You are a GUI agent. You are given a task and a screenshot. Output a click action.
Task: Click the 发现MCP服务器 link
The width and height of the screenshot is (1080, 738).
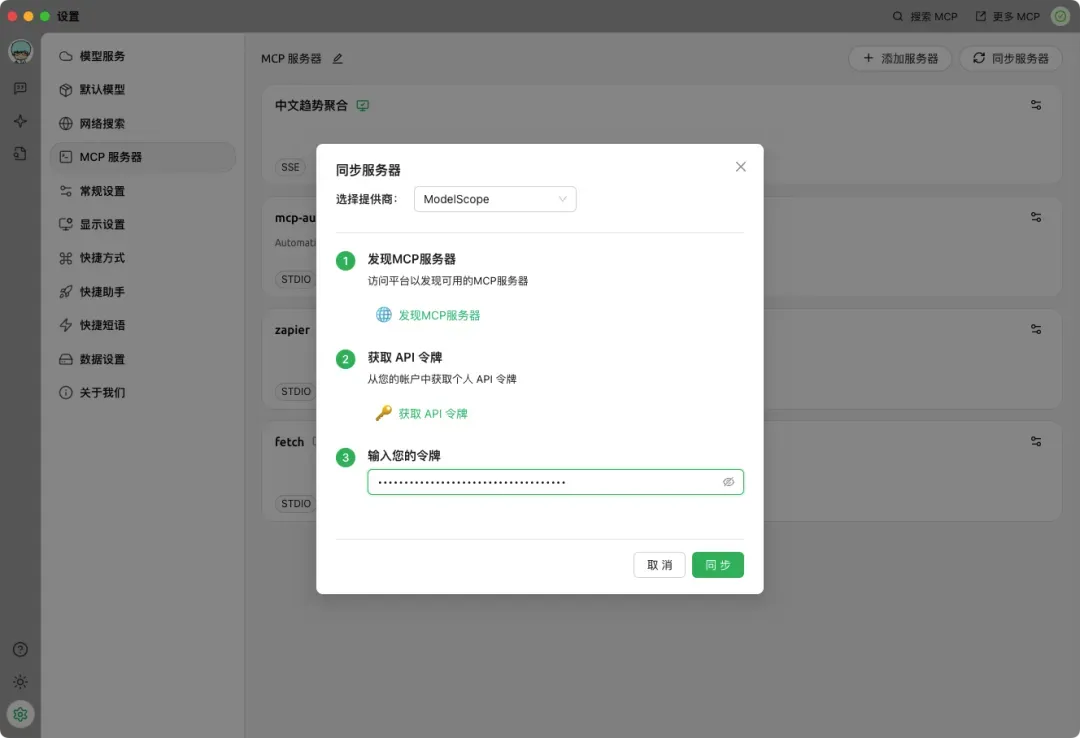coord(439,316)
